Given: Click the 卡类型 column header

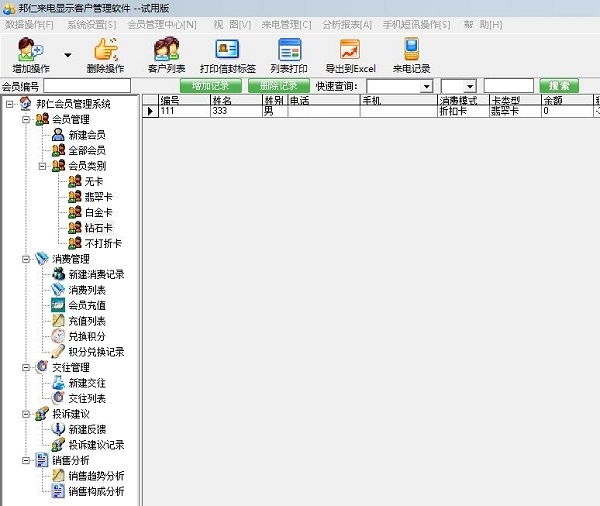Looking at the screenshot, I should (x=515, y=100).
